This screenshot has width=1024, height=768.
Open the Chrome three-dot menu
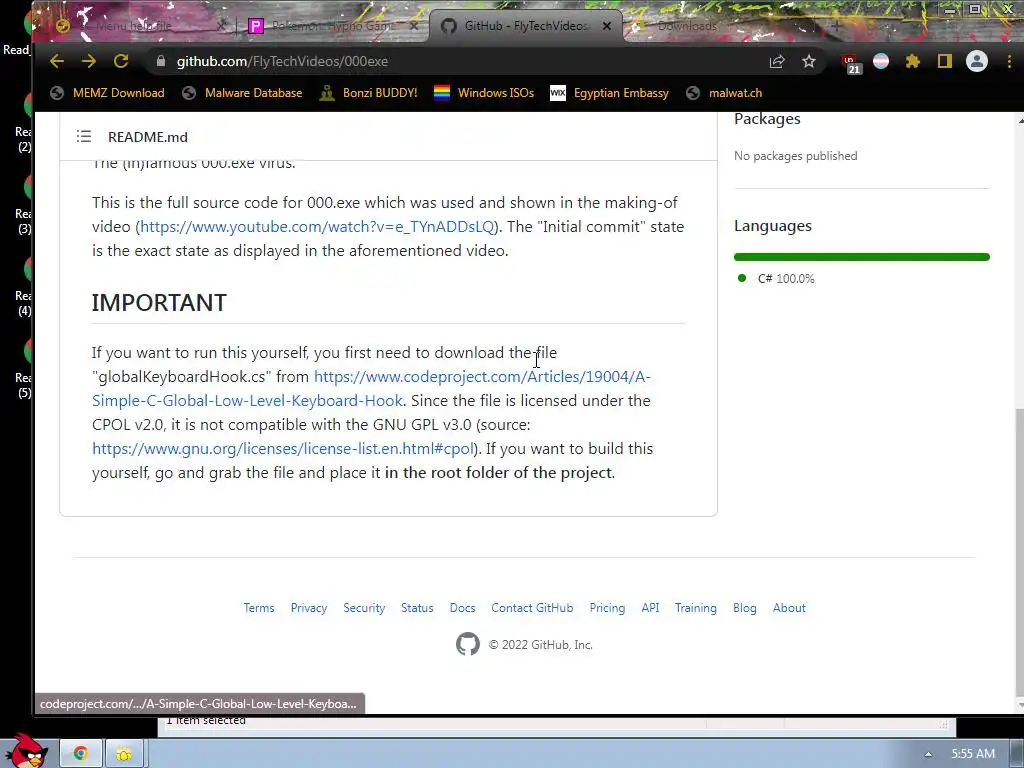click(x=1010, y=61)
